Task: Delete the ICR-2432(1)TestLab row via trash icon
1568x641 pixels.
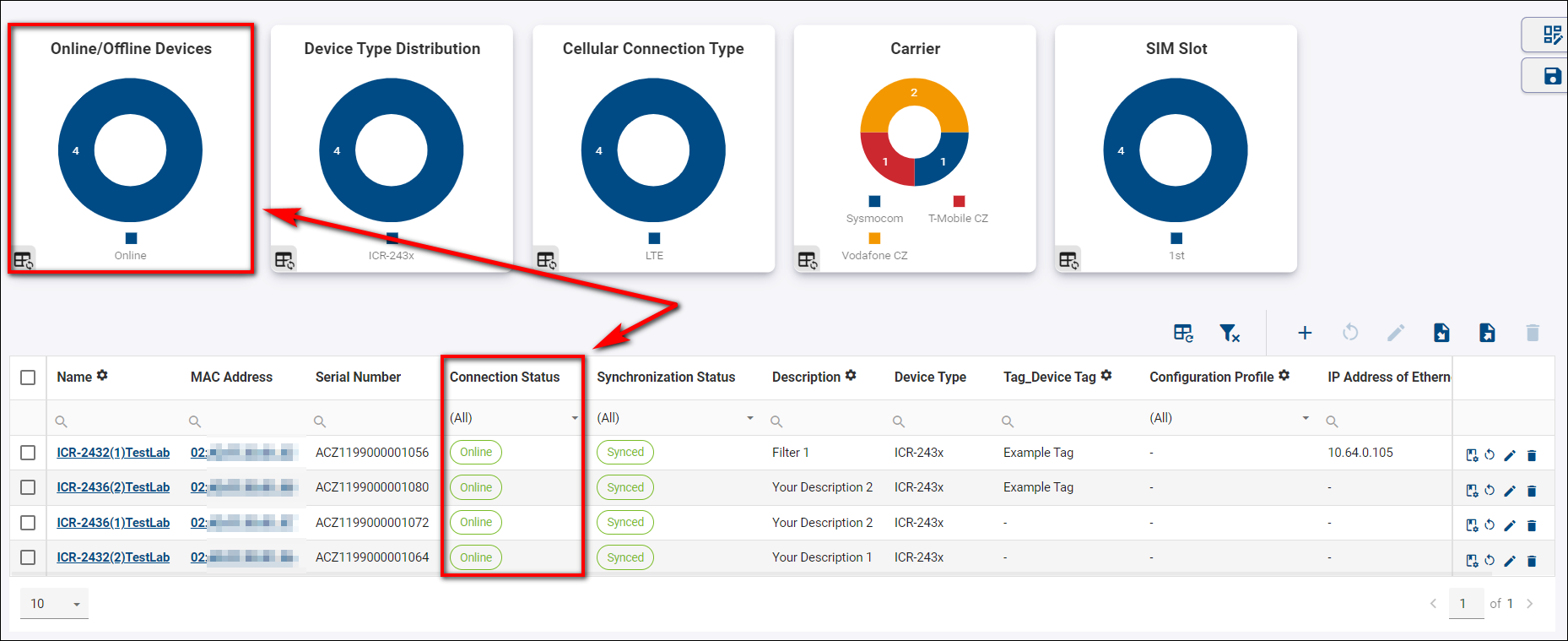Action: (x=1532, y=455)
